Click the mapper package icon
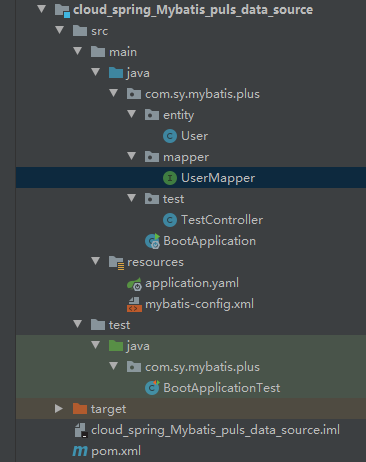The height and width of the screenshot is (462, 366). pos(152,157)
